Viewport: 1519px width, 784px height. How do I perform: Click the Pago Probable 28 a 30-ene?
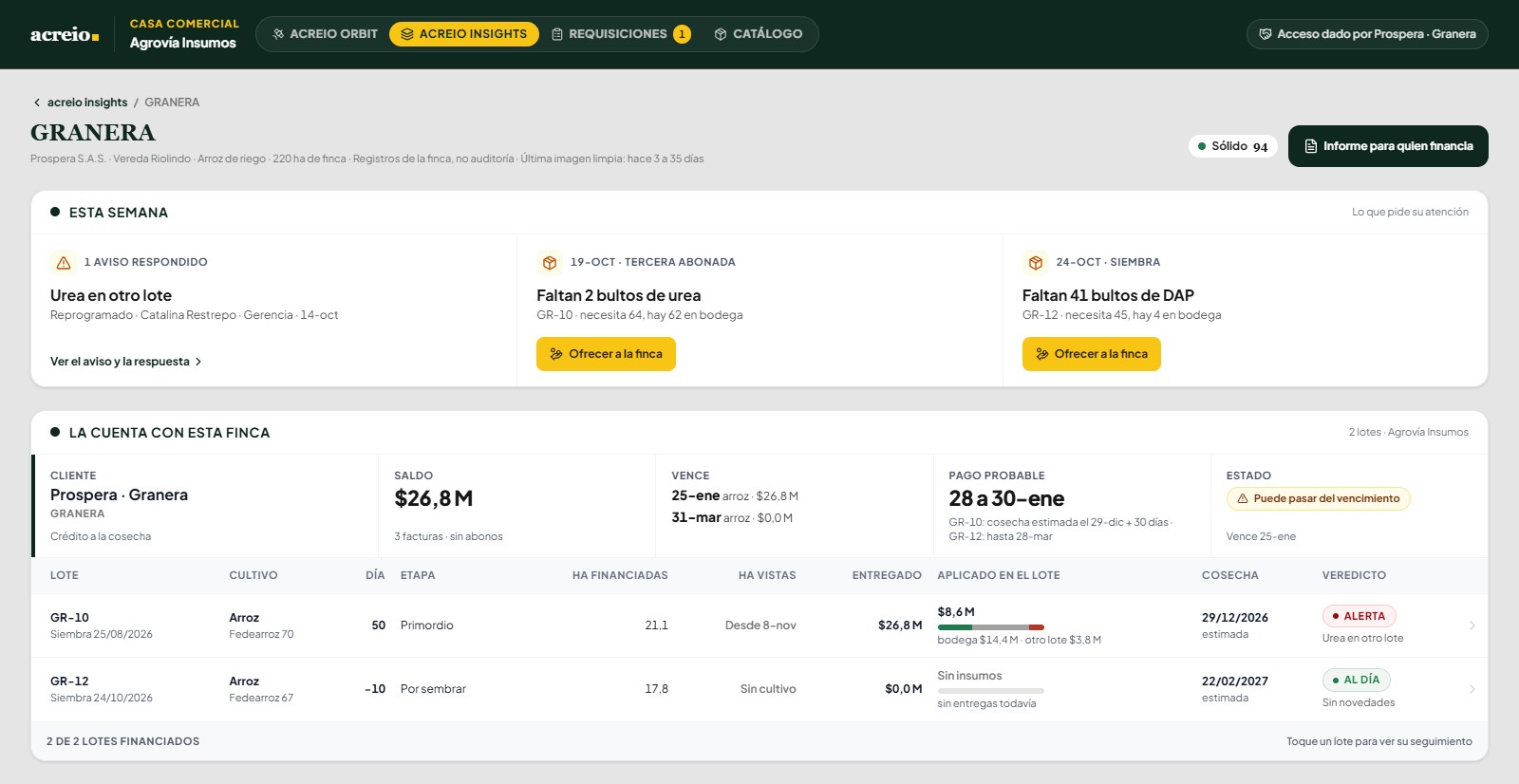[x=1006, y=498]
